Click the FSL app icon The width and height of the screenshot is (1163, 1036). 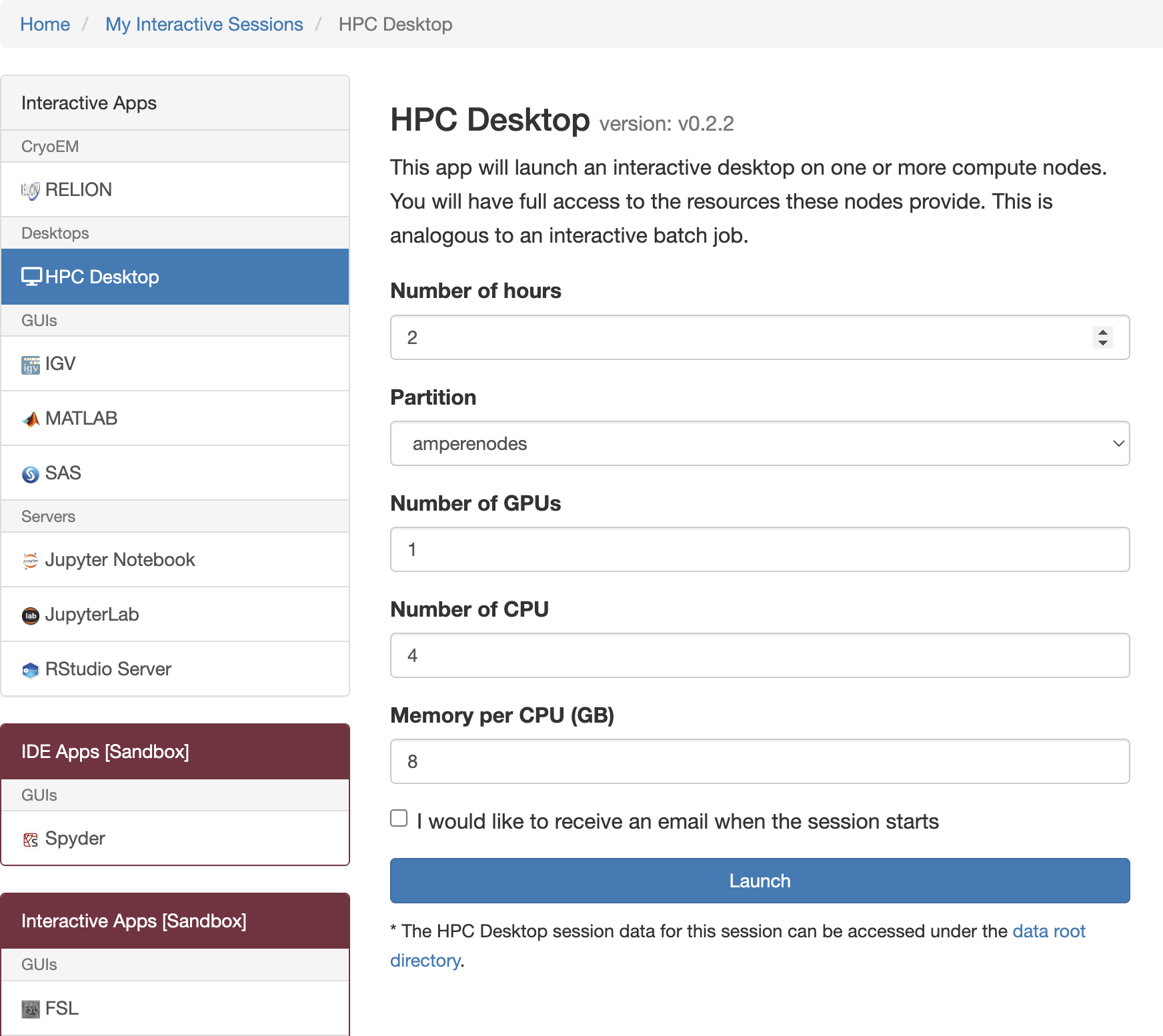point(31,1009)
